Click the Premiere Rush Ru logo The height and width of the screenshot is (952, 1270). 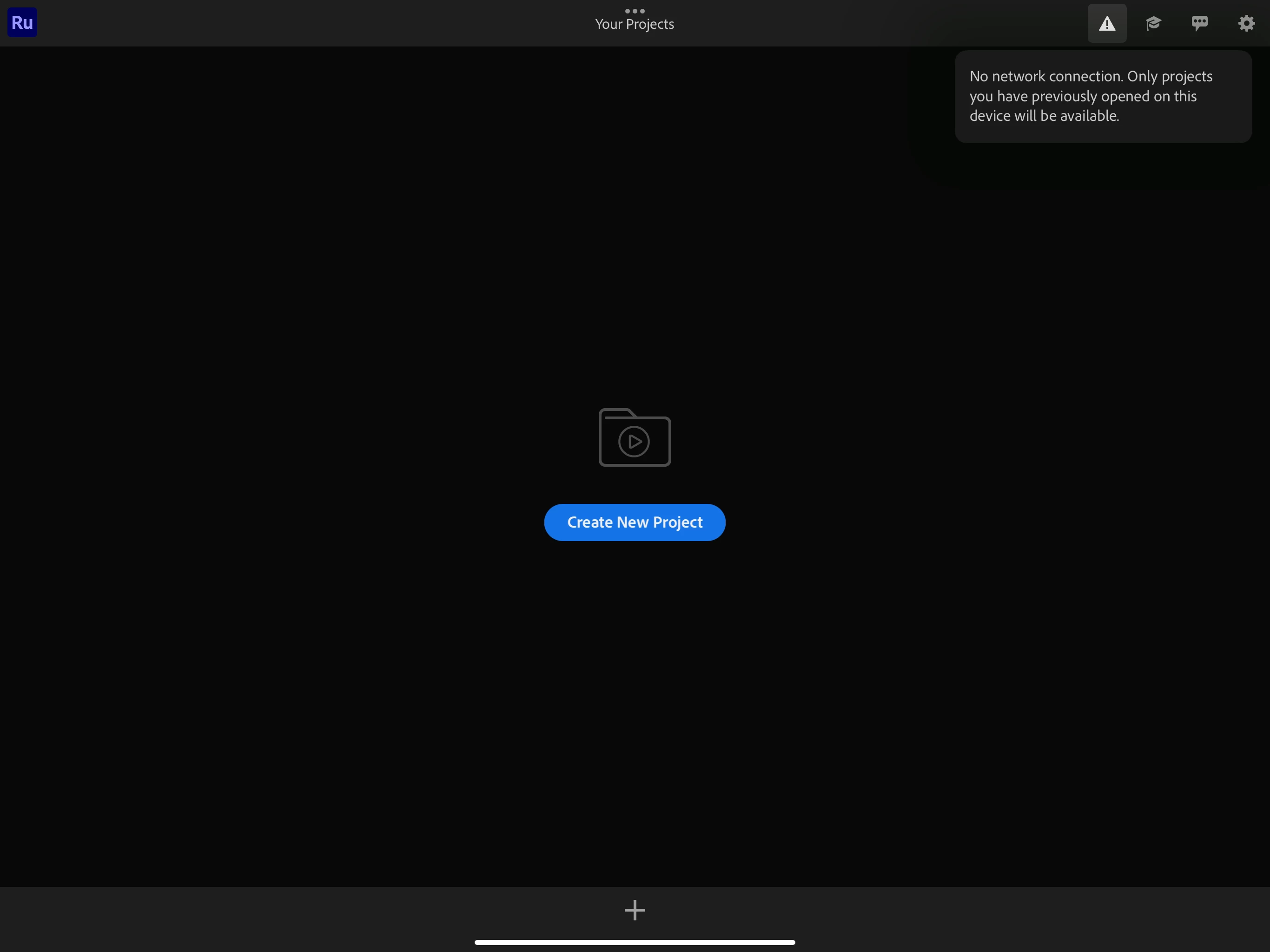22,22
